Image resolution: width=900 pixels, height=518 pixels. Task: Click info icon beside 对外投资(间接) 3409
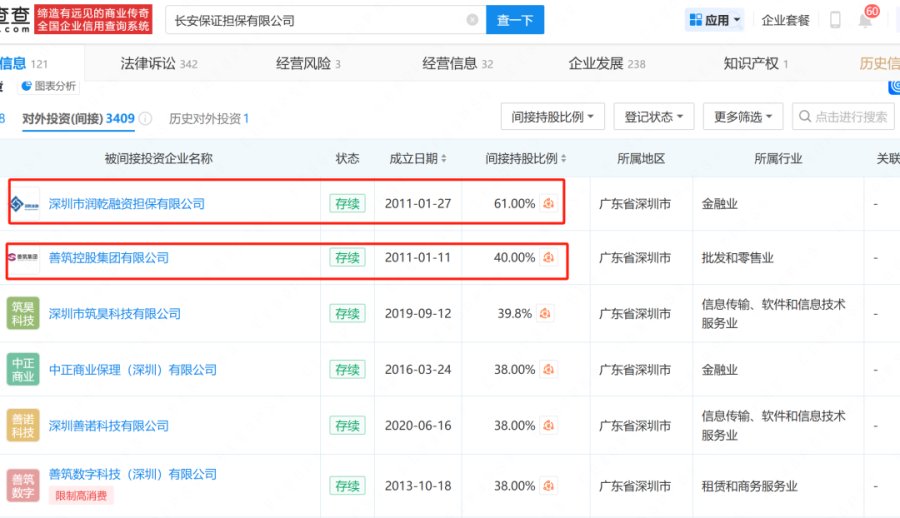(x=146, y=118)
